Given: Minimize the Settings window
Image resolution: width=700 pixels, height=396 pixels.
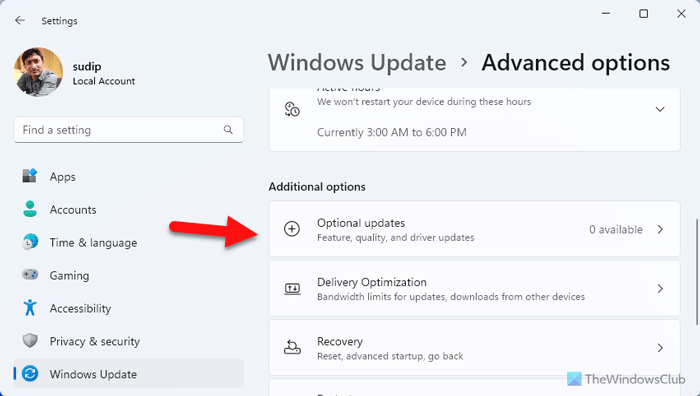Looking at the screenshot, I should (606, 14).
